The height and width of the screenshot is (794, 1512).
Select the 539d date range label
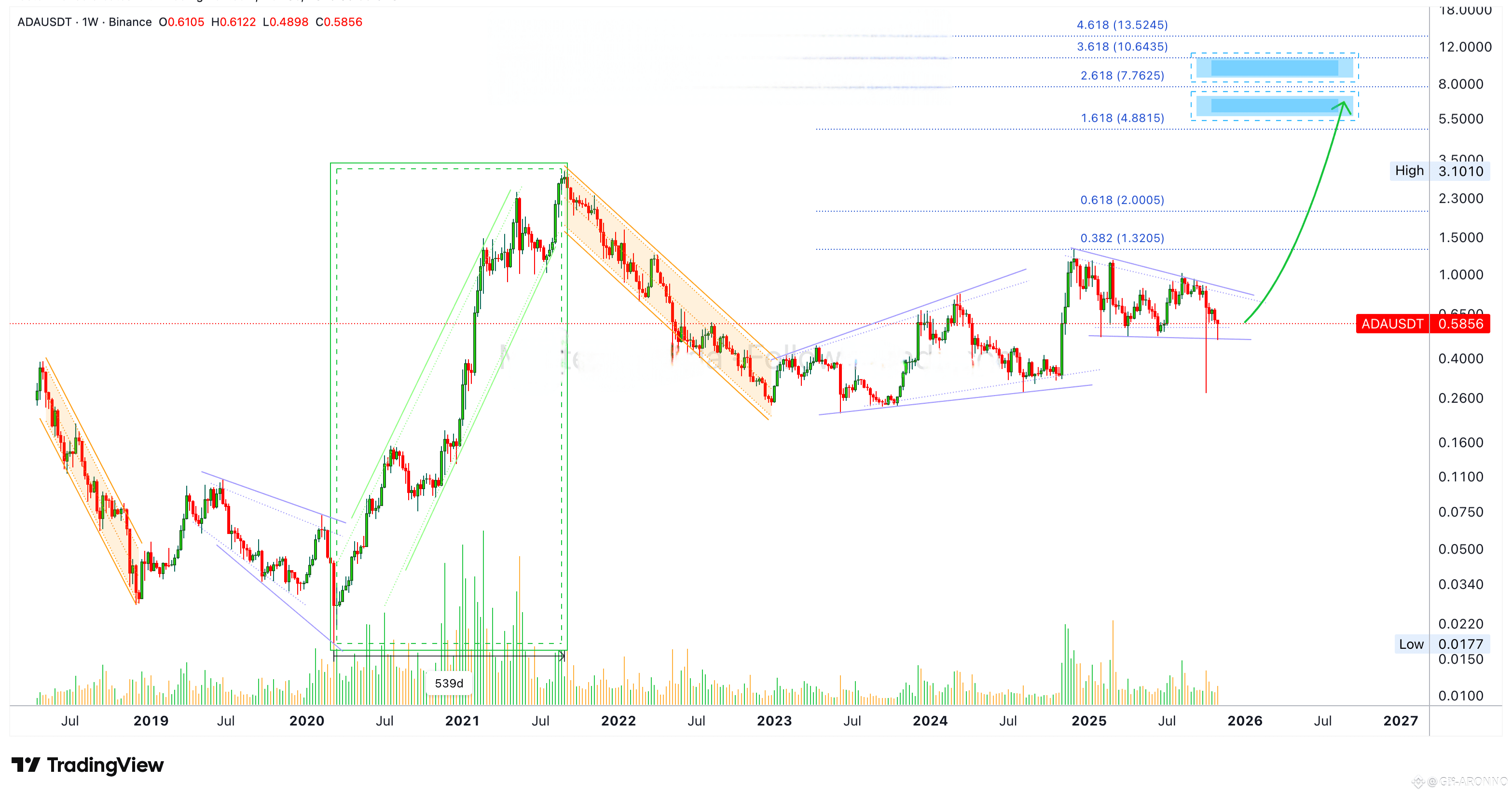[449, 683]
